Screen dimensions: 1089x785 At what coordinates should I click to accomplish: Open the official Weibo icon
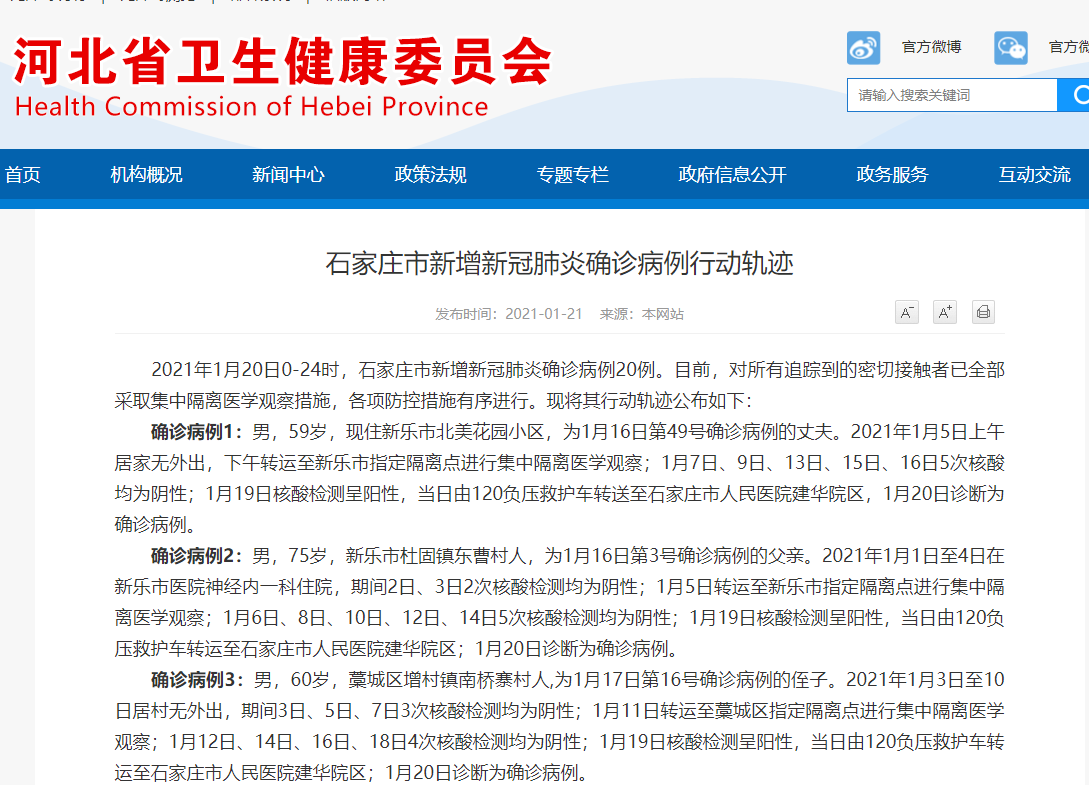pyautogui.click(x=863, y=48)
